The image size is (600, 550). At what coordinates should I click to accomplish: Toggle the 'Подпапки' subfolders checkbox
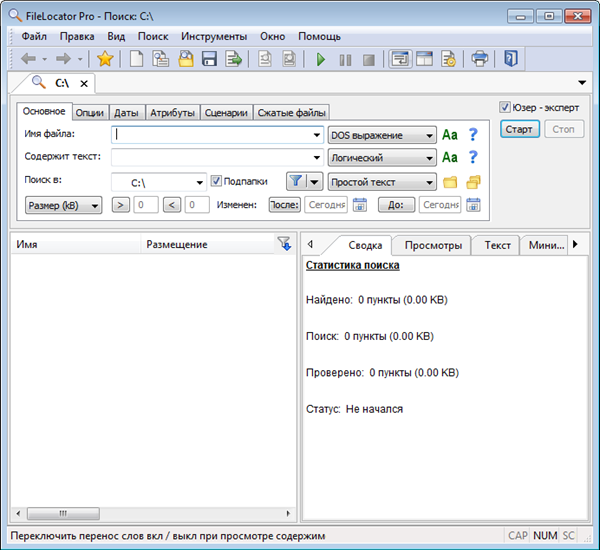(216, 181)
